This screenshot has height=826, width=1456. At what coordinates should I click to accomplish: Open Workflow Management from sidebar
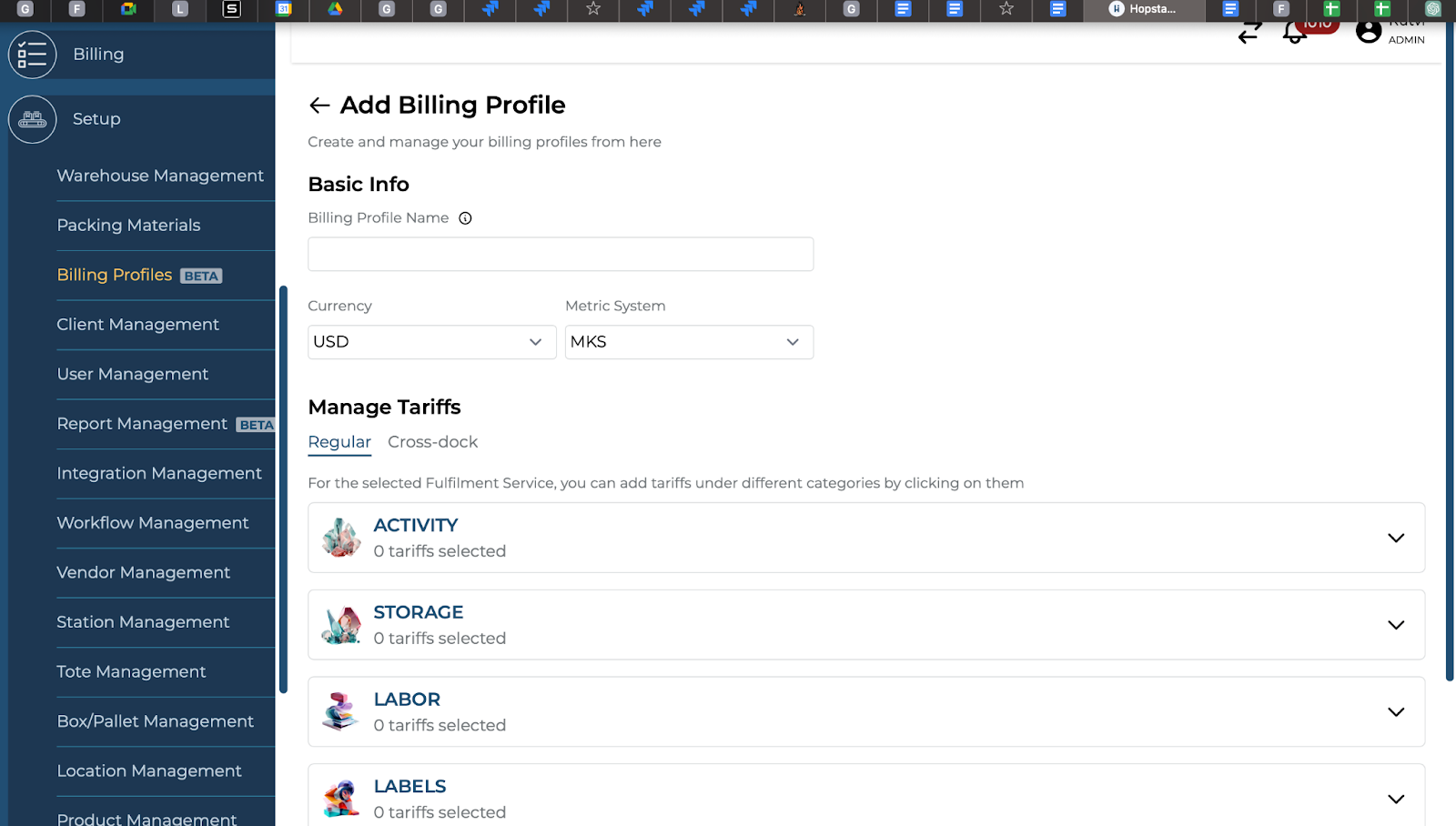point(152,523)
